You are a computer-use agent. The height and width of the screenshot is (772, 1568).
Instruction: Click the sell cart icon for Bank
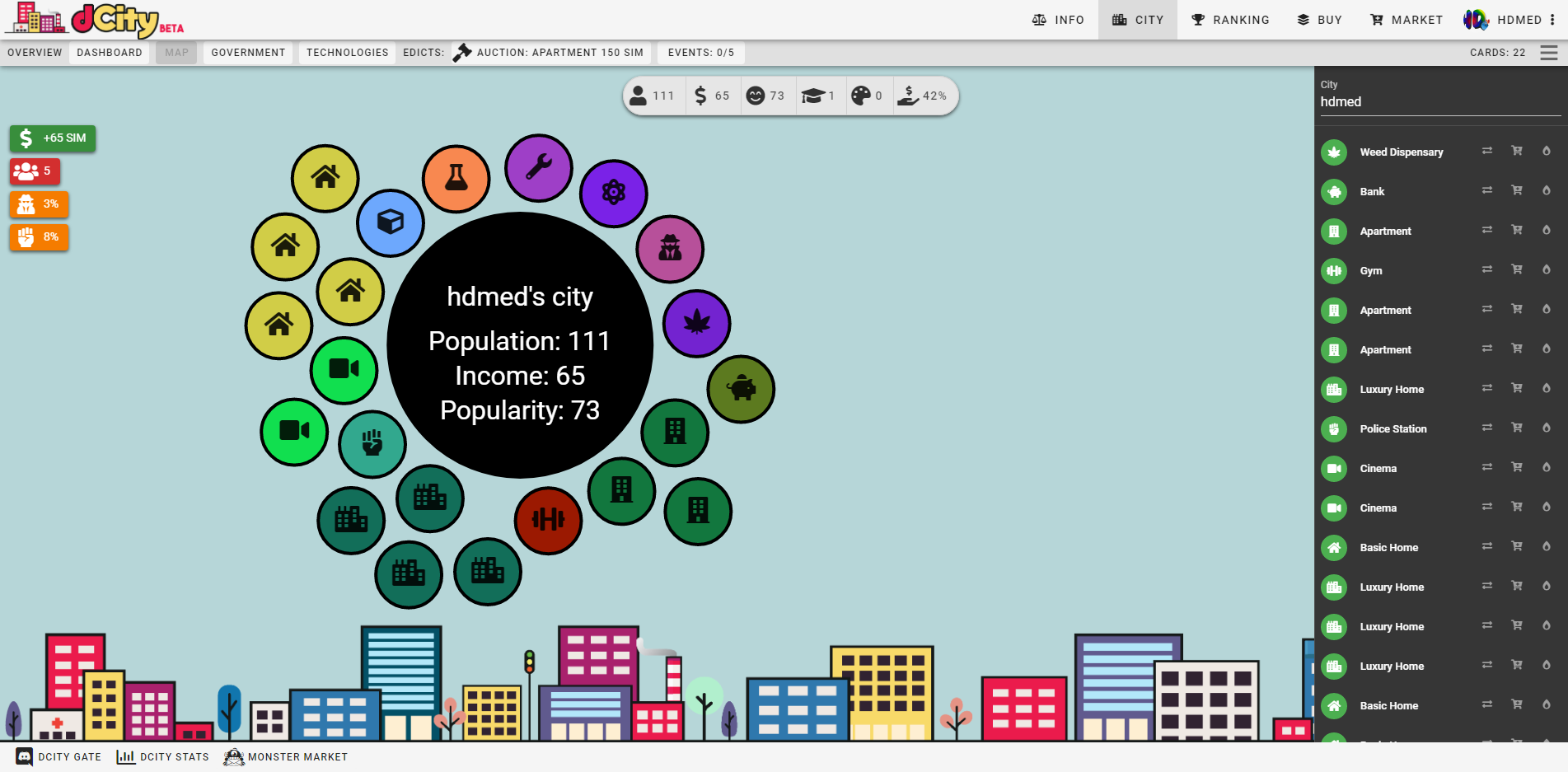tap(1517, 190)
